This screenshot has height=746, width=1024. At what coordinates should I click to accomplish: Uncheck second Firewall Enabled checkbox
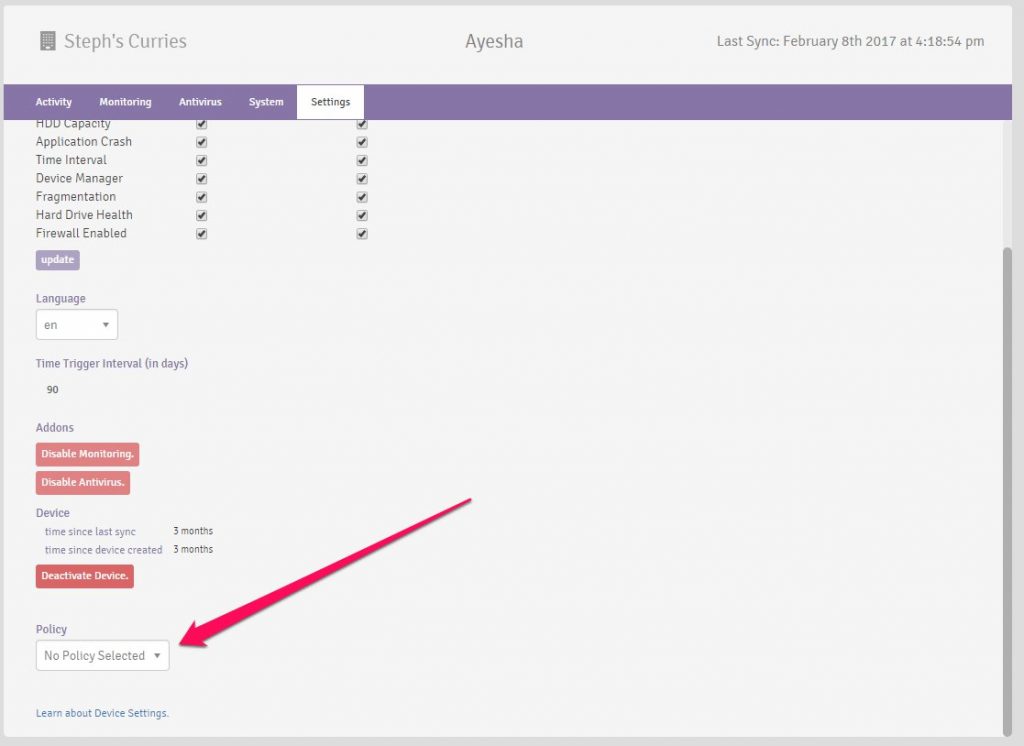362,234
